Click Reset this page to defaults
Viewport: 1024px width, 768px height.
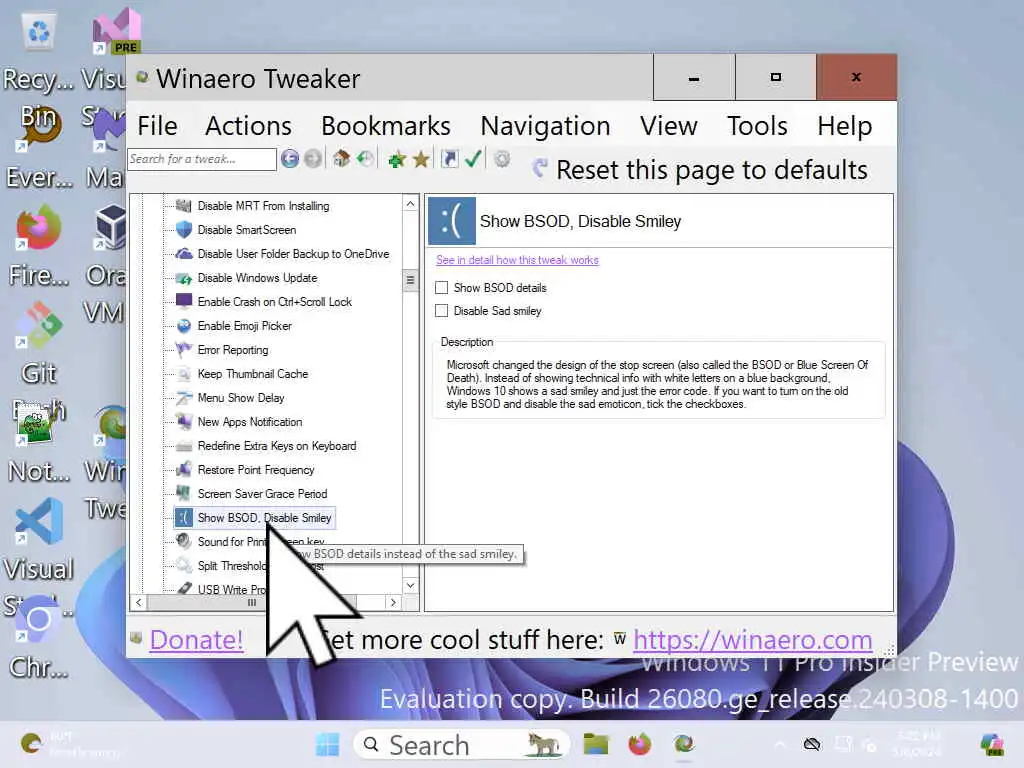coord(701,170)
